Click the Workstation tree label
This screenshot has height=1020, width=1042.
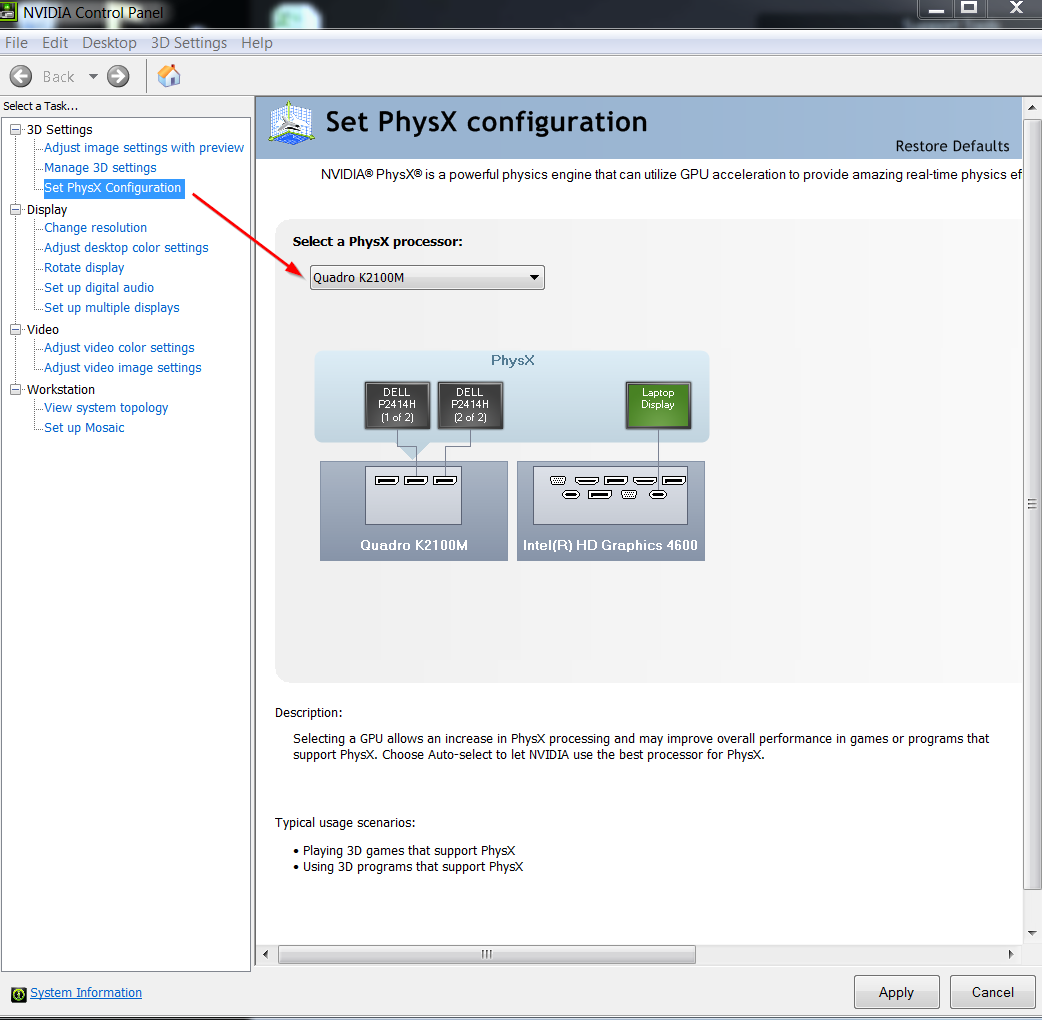(61, 389)
